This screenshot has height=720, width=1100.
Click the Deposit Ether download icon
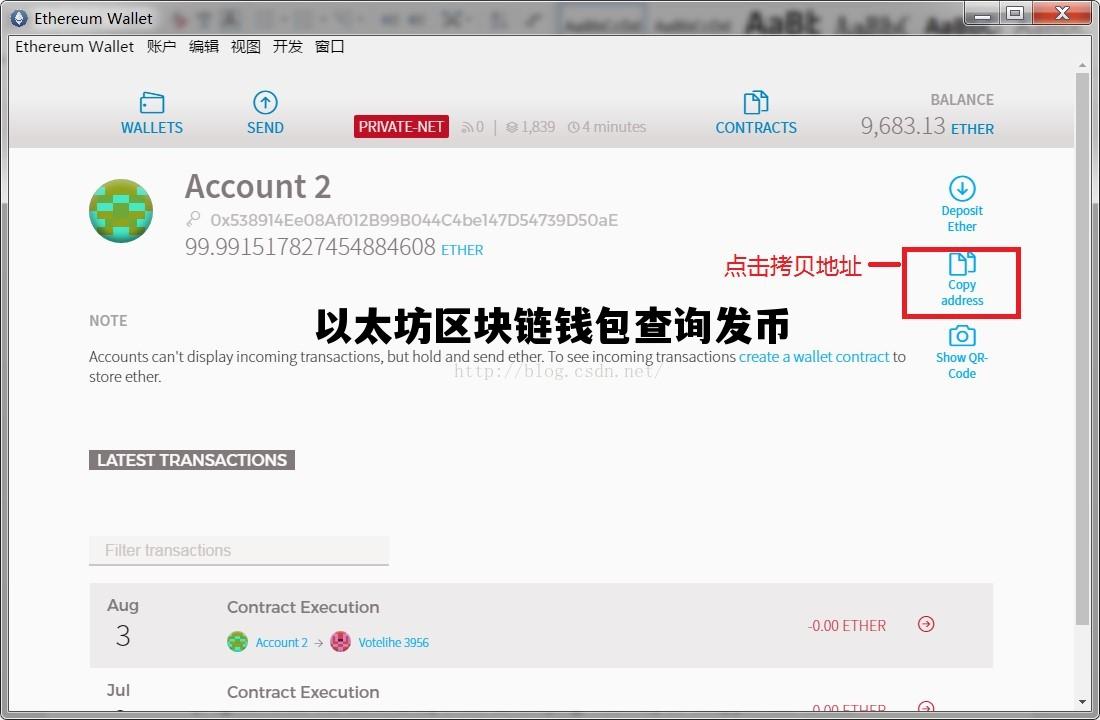(961, 188)
